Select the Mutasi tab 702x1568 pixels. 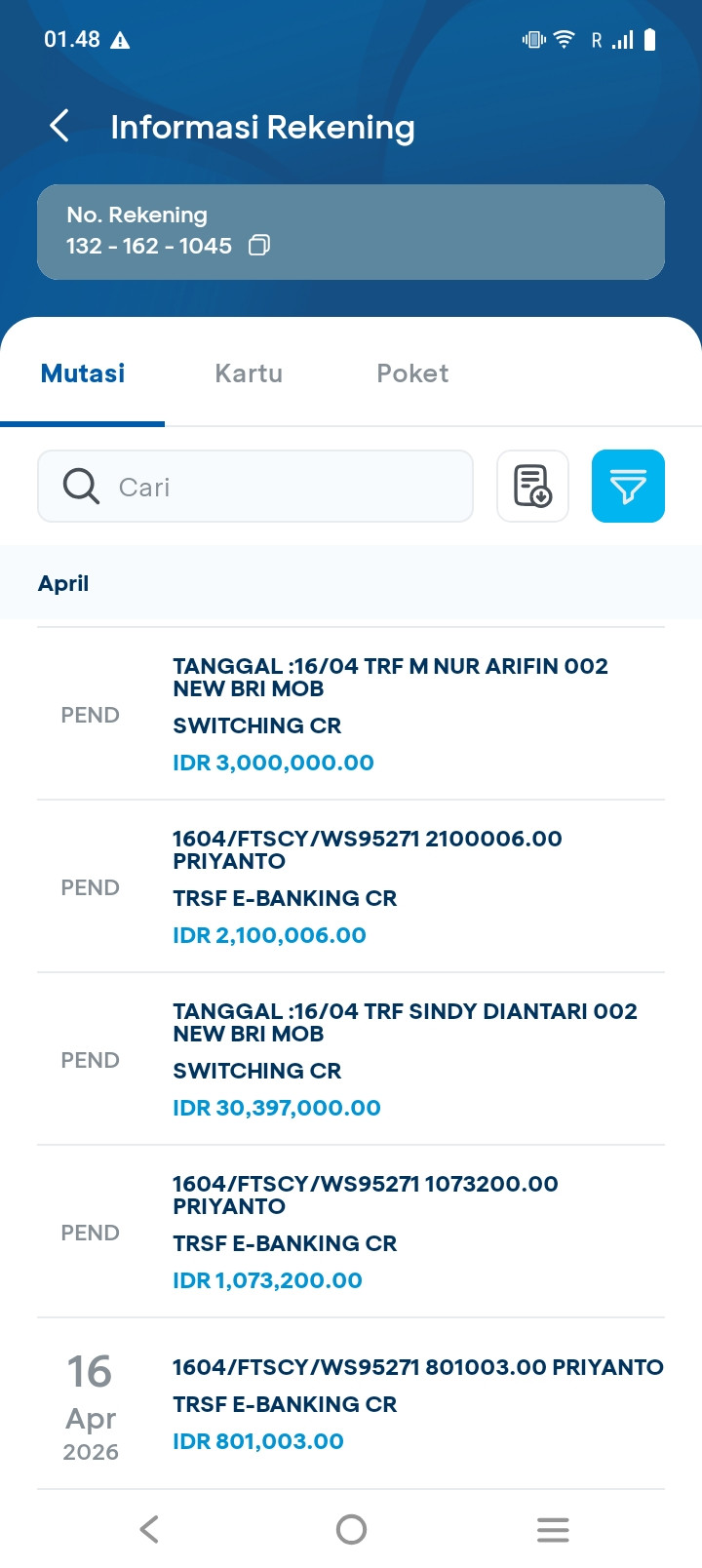83,373
